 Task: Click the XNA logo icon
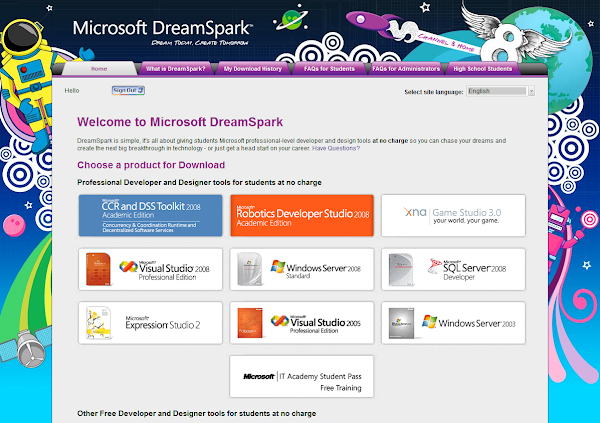tap(415, 212)
